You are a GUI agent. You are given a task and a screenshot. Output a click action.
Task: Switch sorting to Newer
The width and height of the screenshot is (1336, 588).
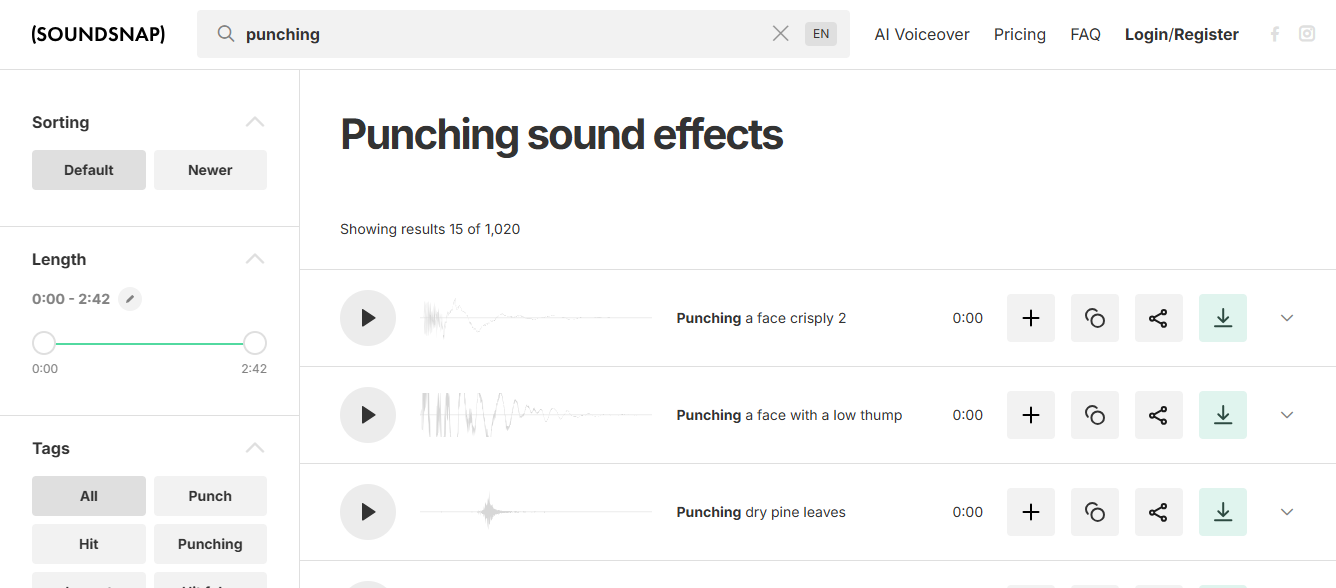(210, 169)
